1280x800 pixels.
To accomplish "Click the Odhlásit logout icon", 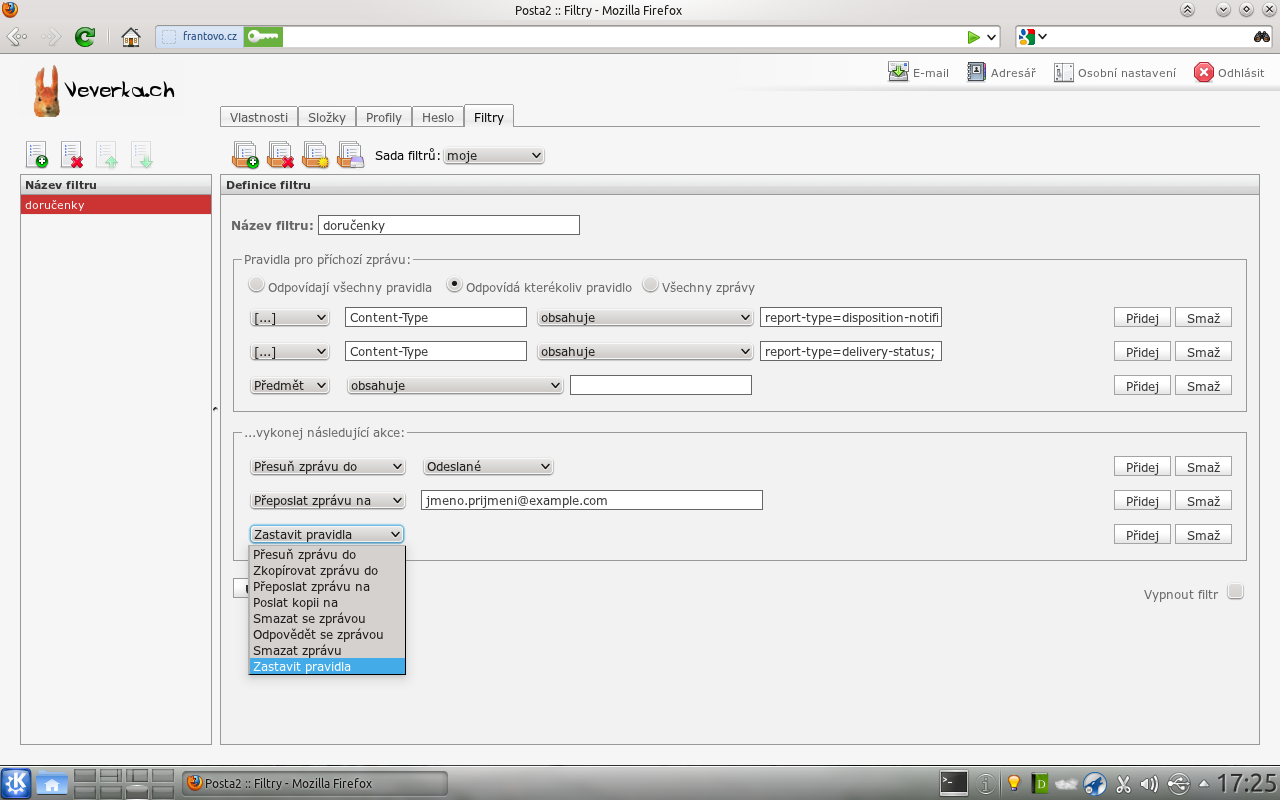I will click(x=1204, y=72).
